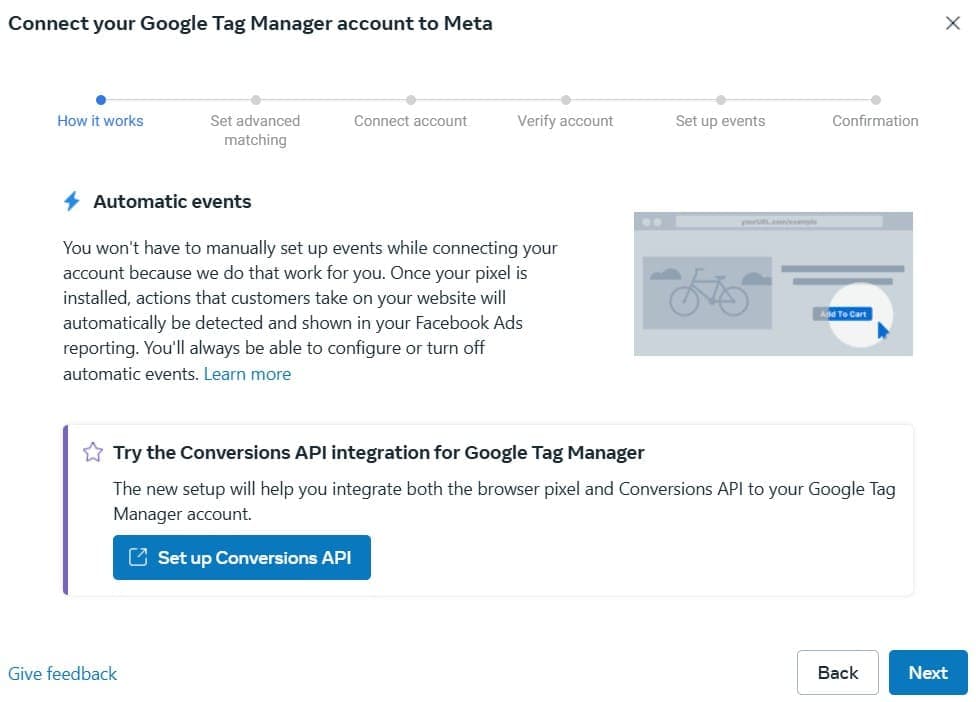Click the lightning bolt Automatic events icon
976x702 pixels.
point(72,202)
